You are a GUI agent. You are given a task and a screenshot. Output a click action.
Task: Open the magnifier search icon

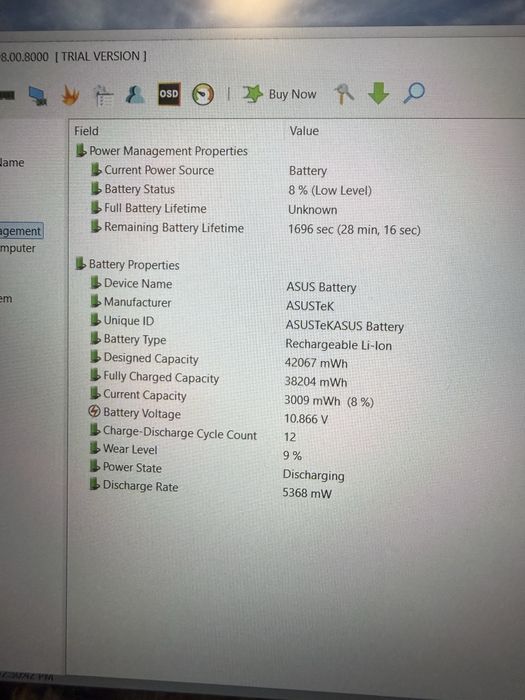[x=414, y=92]
